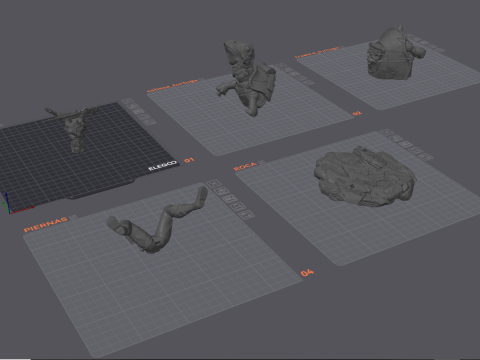This screenshot has height=360, width=480.
Task: Click the PIERNAS plate name
Action: (46, 225)
